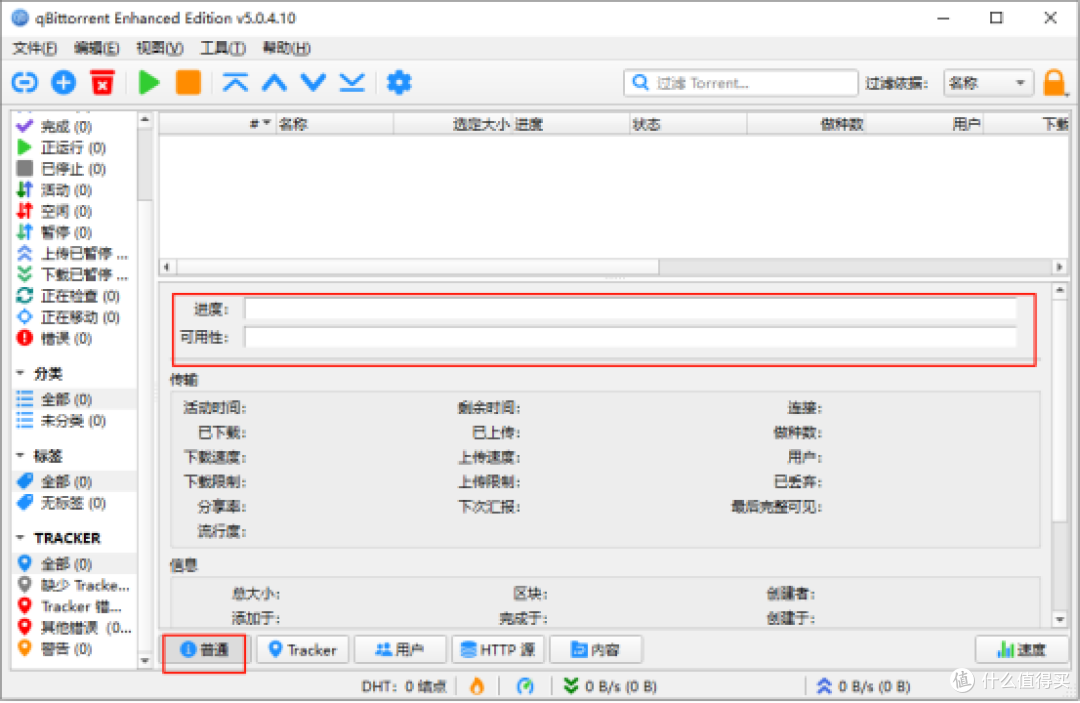Open options with the gear icon
This screenshot has width=1080, height=703.
(x=399, y=83)
